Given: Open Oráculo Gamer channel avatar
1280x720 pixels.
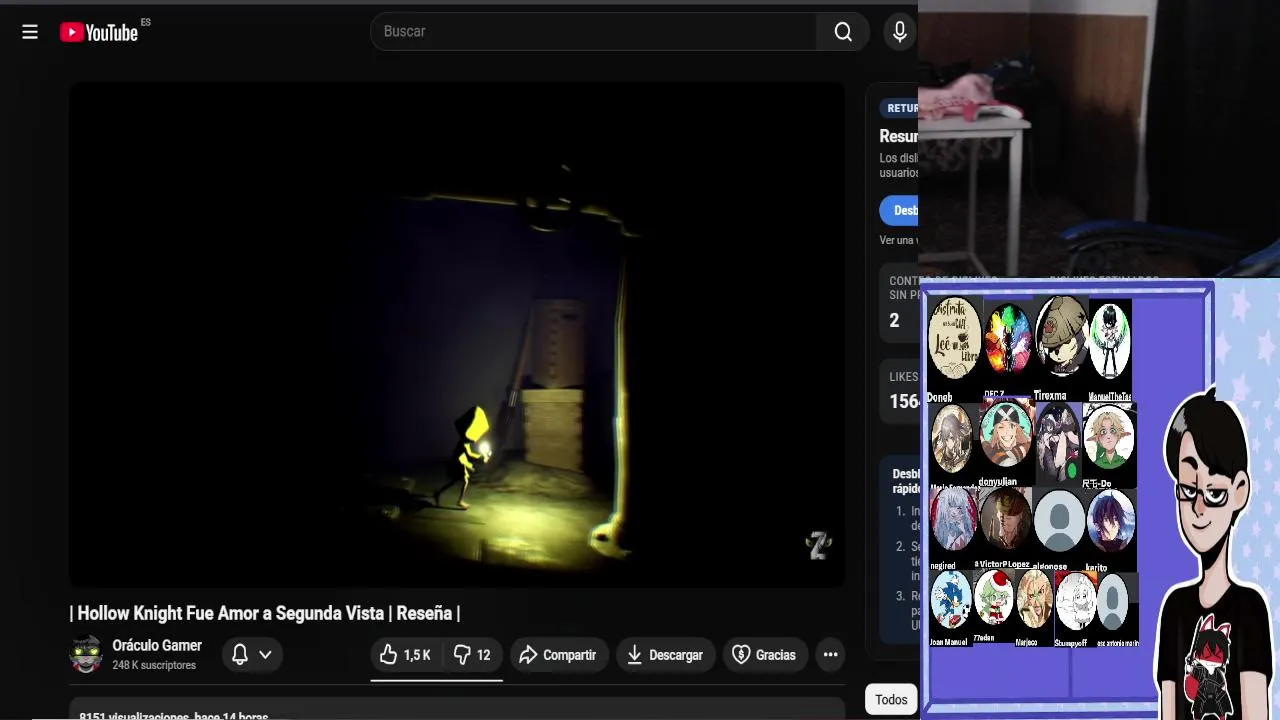Looking at the screenshot, I should [86, 655].
